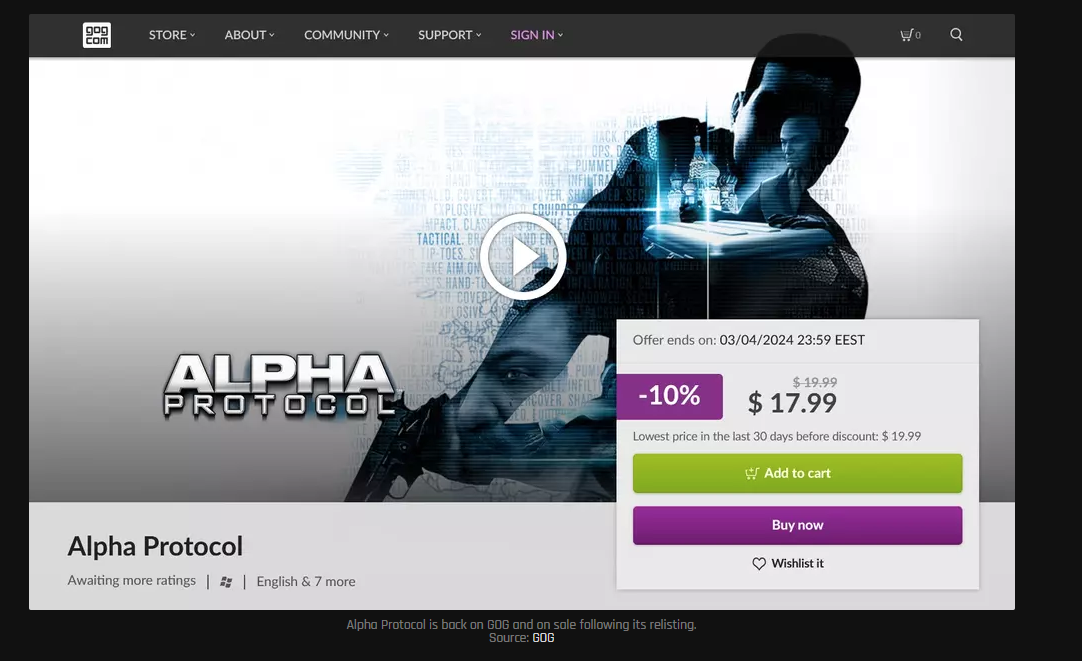This screenshot has width=1082, height=661.
Task: Open the SUPPORT menu
Action: [449, 34]
